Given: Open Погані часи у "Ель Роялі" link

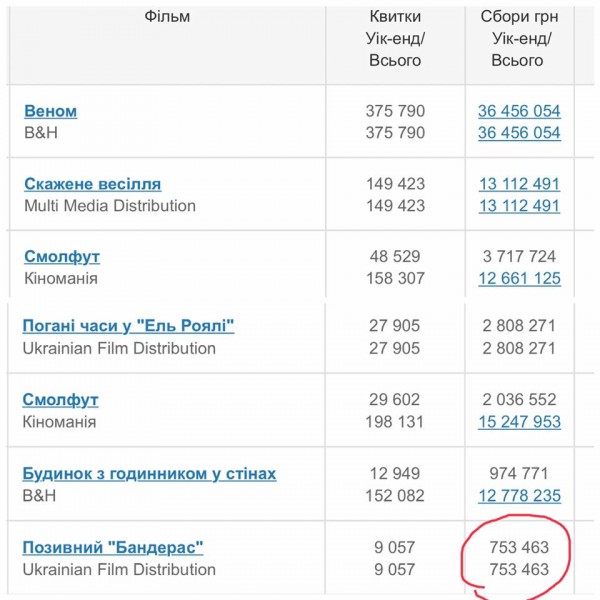Looking at the screenshot, I should pyautogui.click(x=128, y=326).
